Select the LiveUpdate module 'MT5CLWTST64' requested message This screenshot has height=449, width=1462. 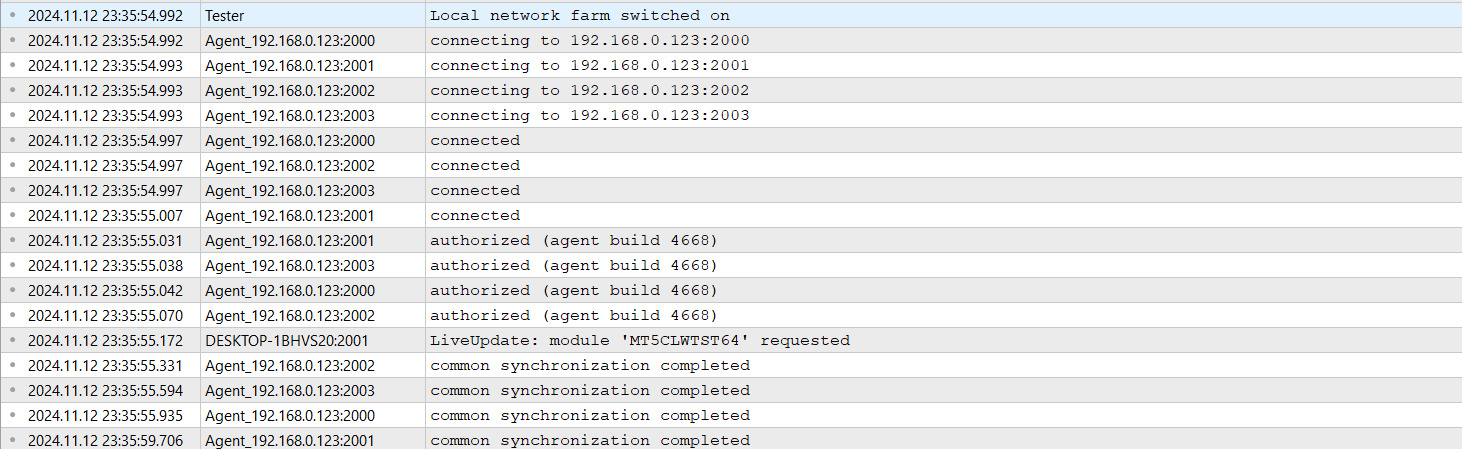coord(640,340)
